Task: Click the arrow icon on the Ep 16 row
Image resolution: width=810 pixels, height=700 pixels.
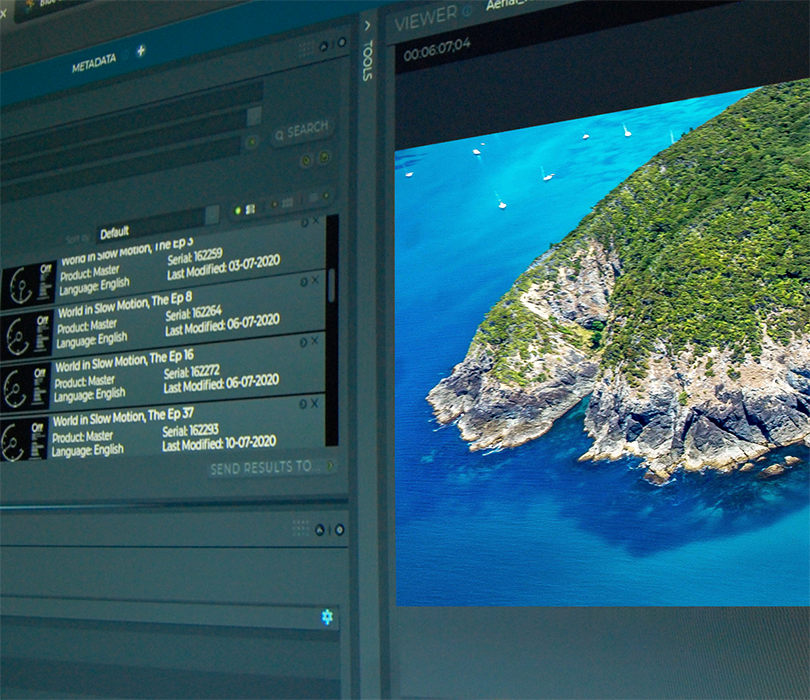Action: coord(304,341)
